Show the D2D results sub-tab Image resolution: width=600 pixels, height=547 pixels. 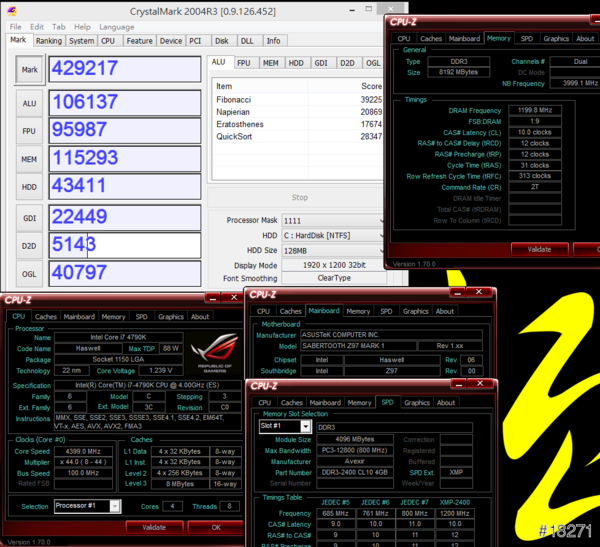[x=347, y=63]
